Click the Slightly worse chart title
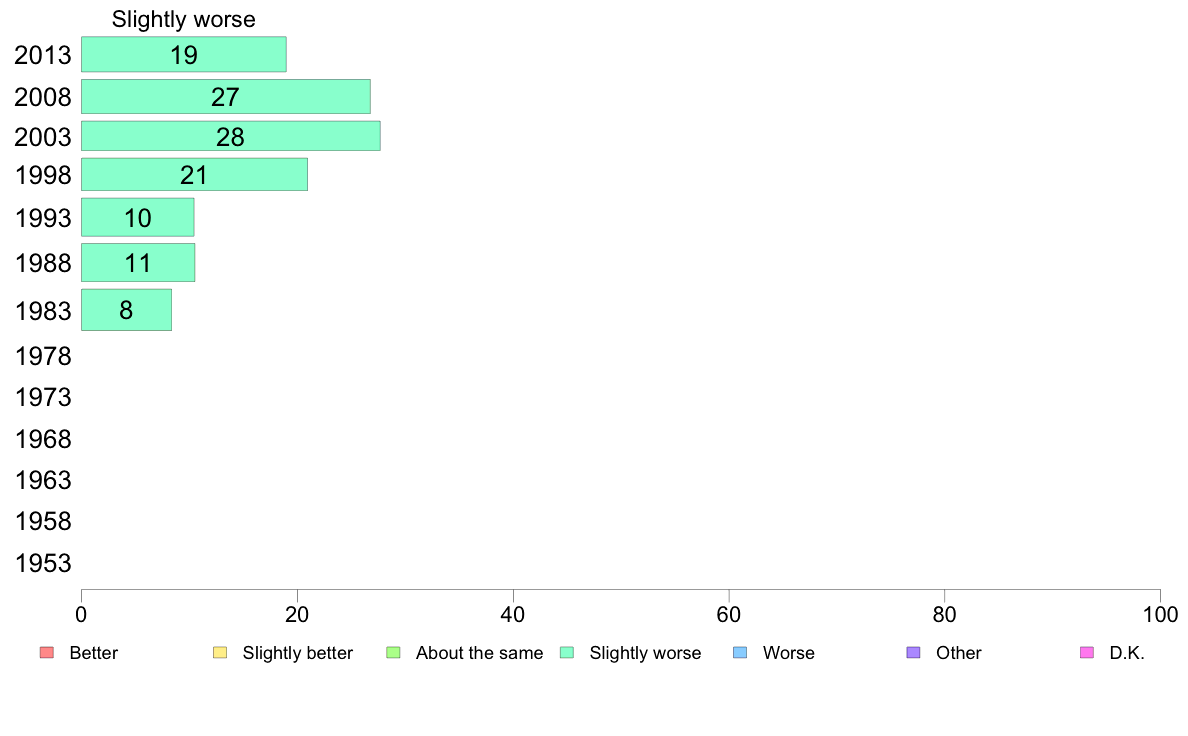The height and width of the screenshot is (736, 1188). point(183,20)
